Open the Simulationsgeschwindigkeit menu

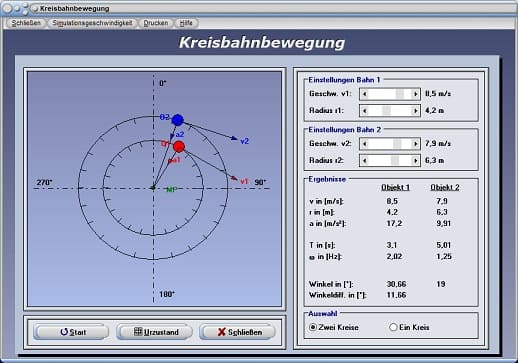(92, 23)
